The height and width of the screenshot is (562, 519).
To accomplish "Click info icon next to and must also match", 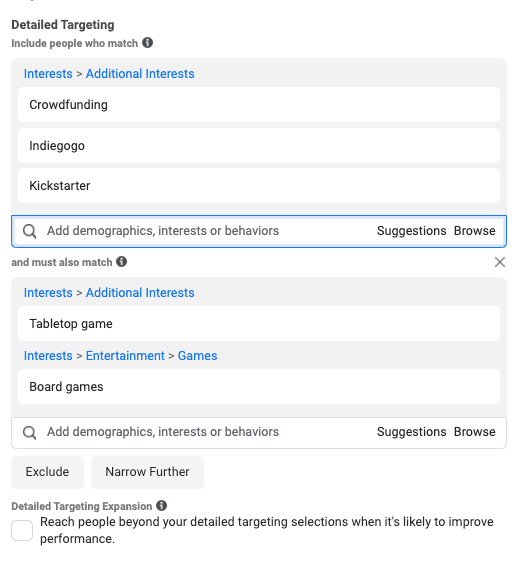I will point(122,262).
